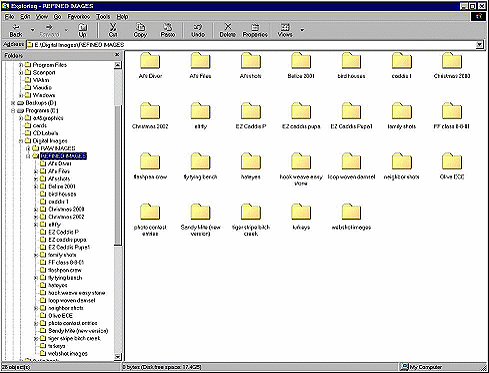
Task: Open the Edit menu
Action: 25,16
